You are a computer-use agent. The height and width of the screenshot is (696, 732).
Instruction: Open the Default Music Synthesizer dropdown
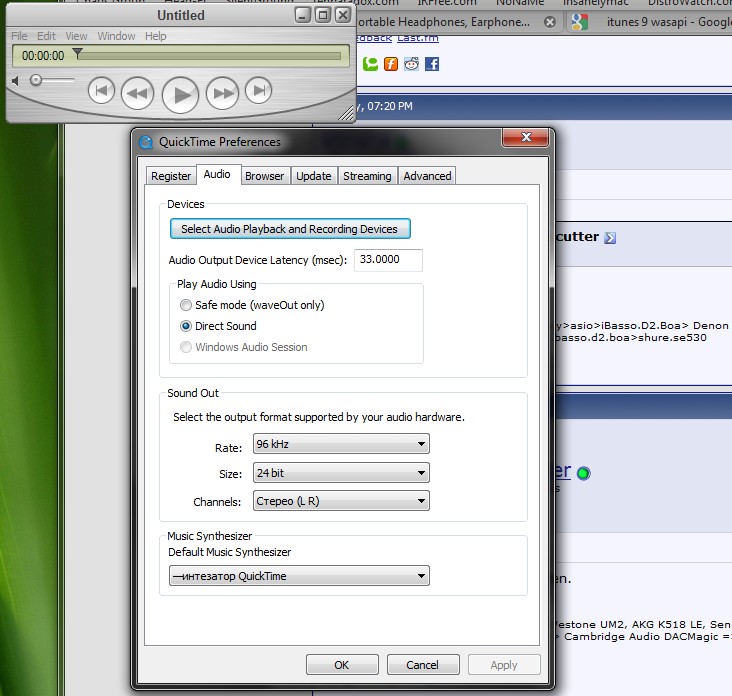[x=299, y=576]
